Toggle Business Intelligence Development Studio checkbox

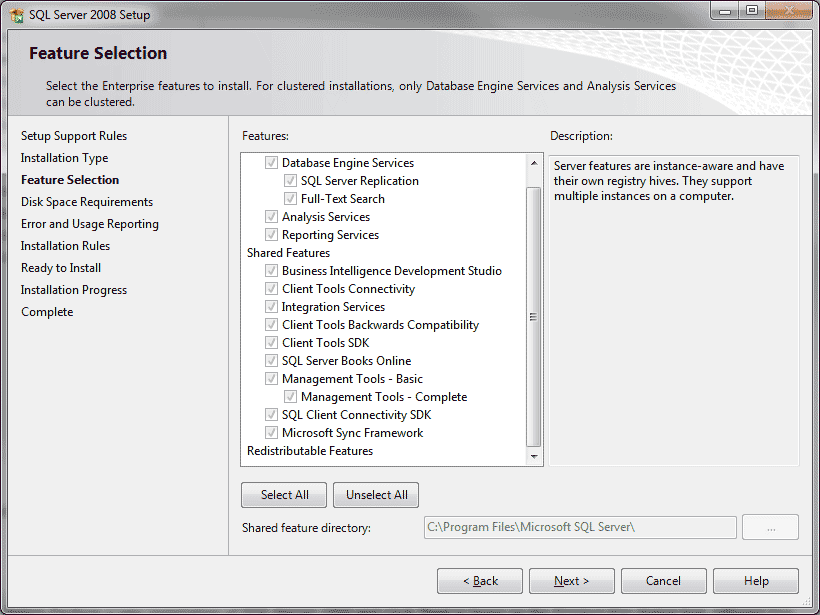271,271
